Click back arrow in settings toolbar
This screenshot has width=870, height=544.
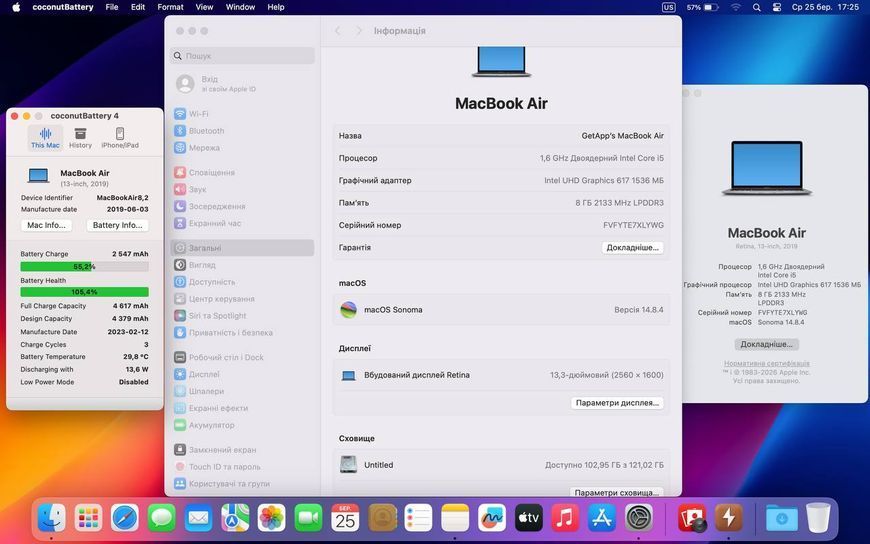click(x=337, y=31)
